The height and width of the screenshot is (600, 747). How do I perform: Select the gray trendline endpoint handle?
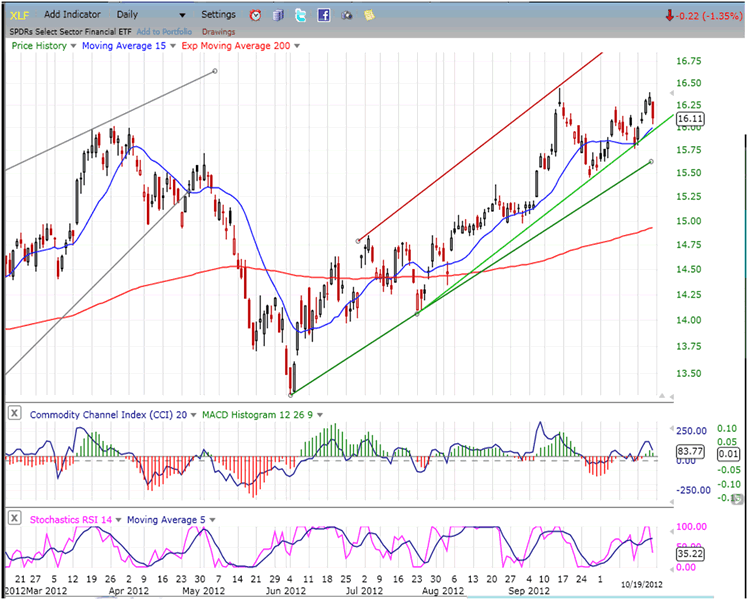coord(215,71)
